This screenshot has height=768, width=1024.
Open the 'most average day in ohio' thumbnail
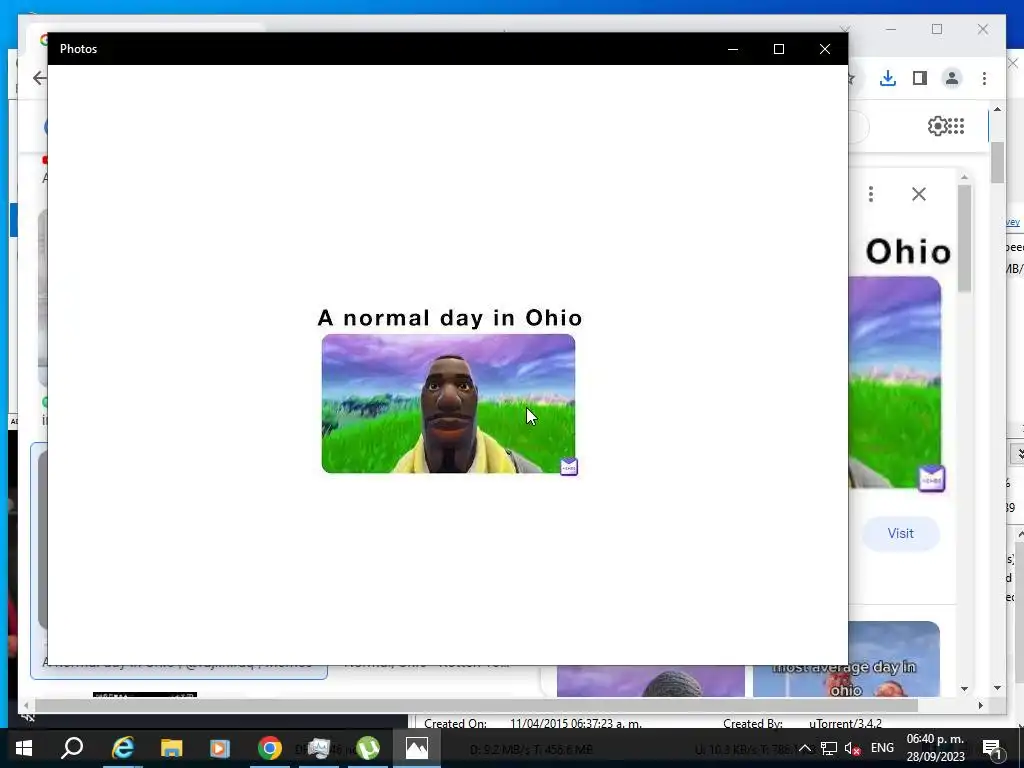(x=846, y=659)
